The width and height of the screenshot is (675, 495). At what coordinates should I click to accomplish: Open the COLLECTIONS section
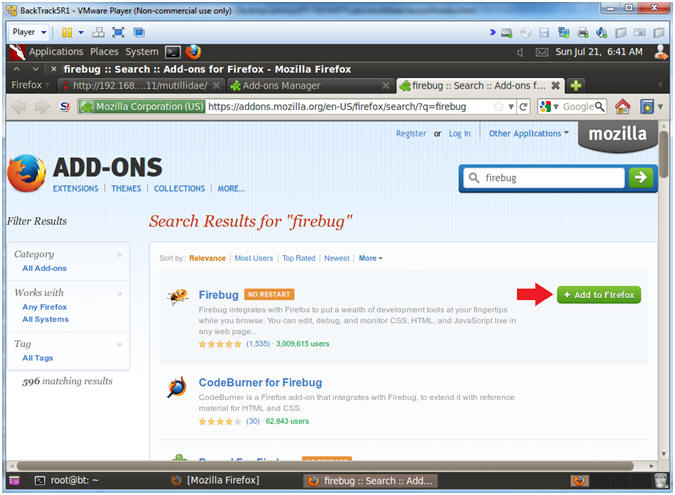click(x=180, y=189)
